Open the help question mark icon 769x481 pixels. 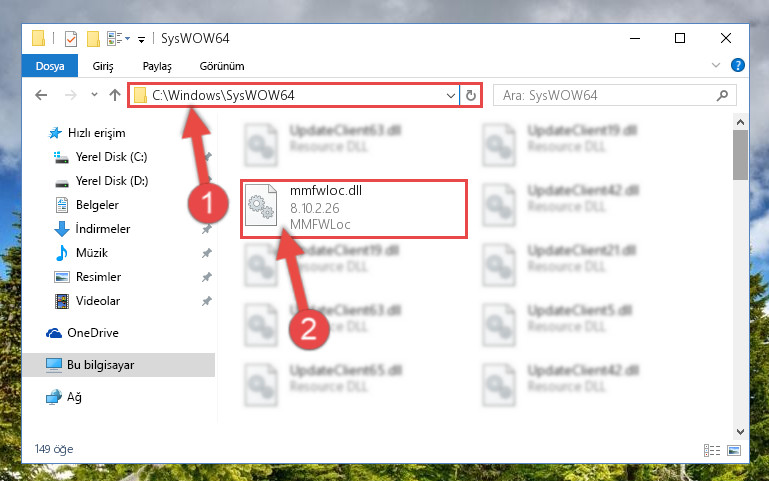[737, 65]
